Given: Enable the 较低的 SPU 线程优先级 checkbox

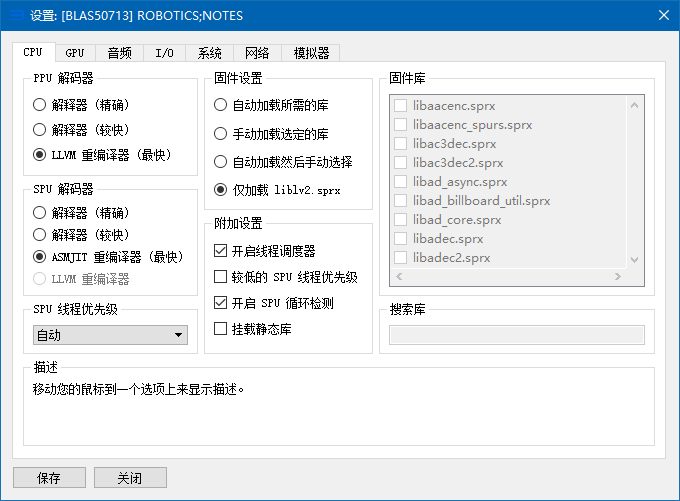Looking at the screenshot, I should tap(221, 277).
